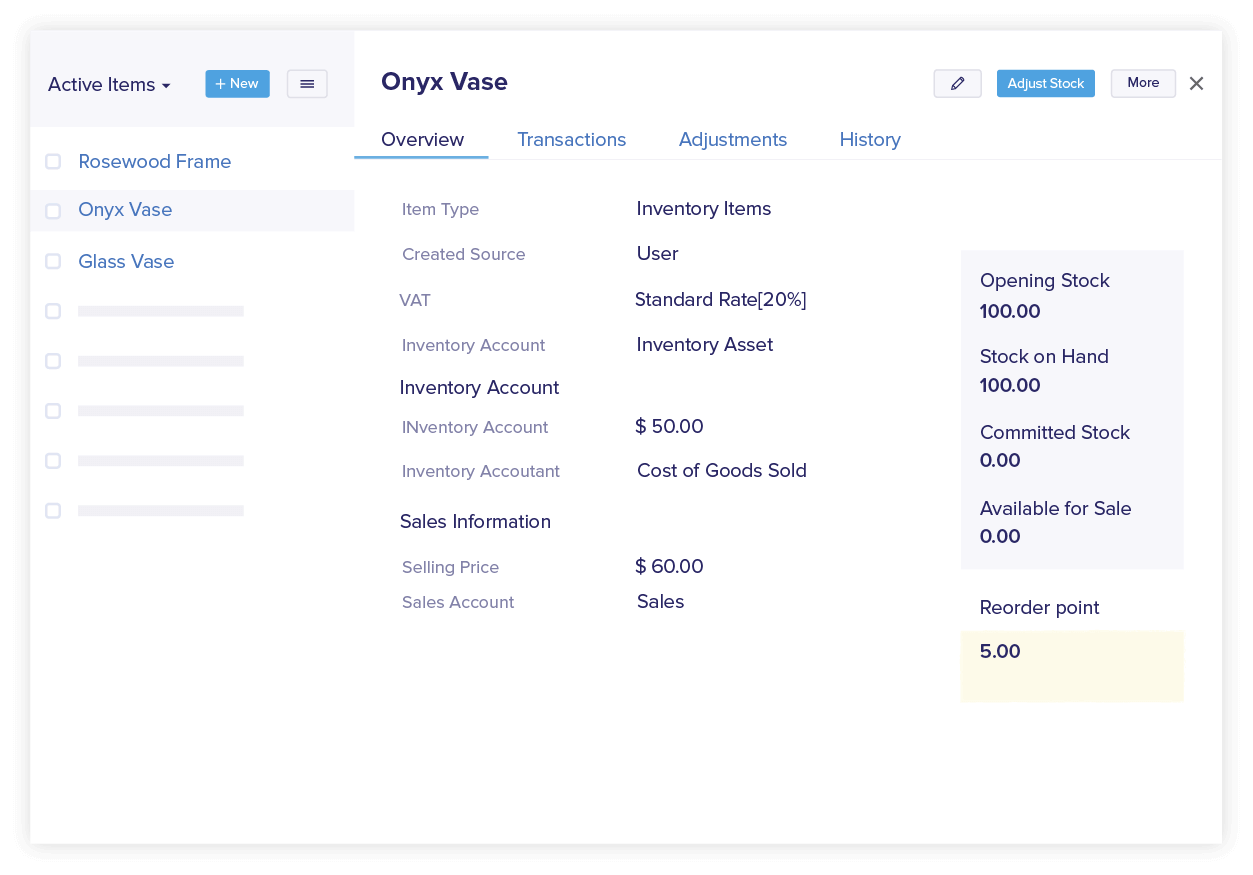Open the Rosewood Frame item
The height and width of the screenshot is (875, 1253).
click(155, 161)
